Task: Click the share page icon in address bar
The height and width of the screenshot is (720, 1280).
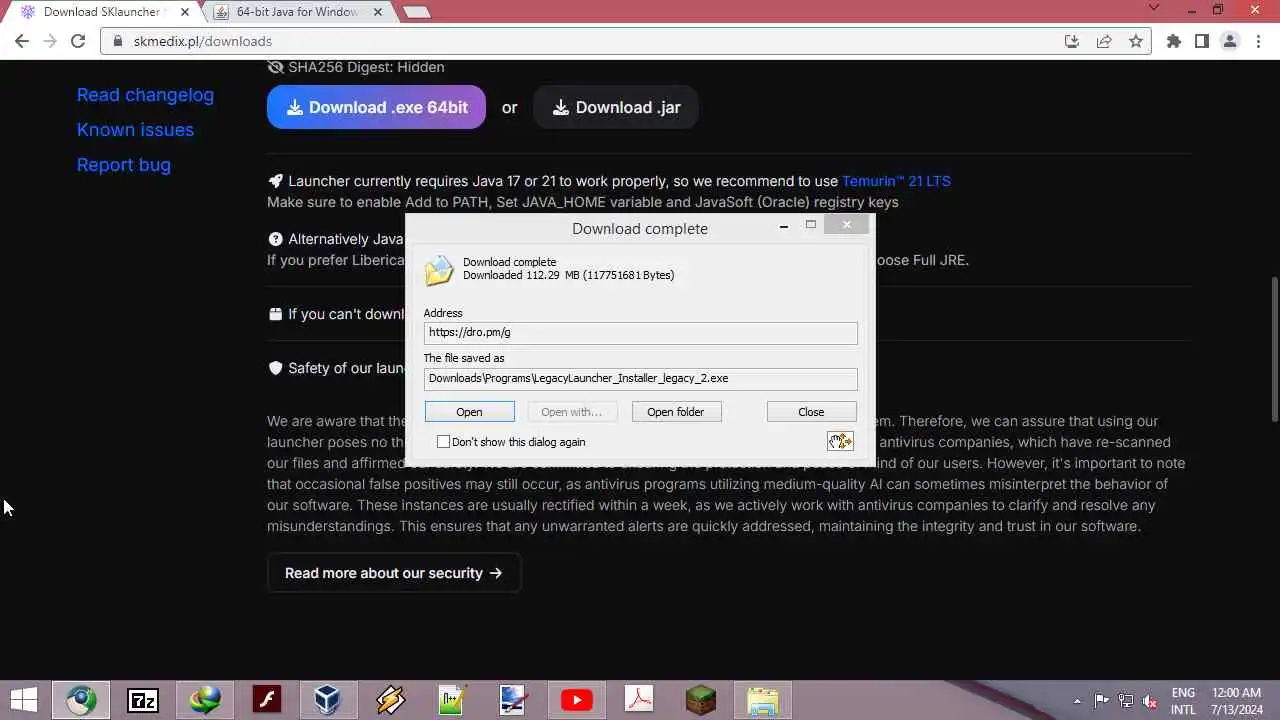Action: pyautogui.click(x=1104, y=41)
